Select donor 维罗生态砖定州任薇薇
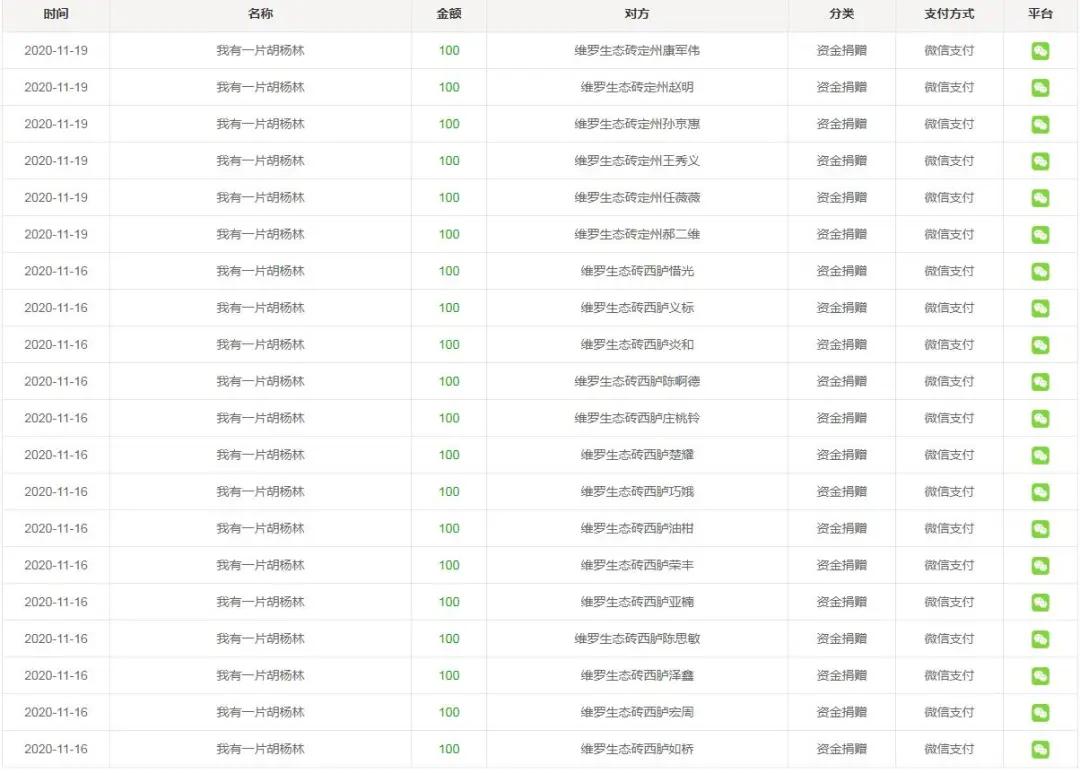 coord(637,197)
